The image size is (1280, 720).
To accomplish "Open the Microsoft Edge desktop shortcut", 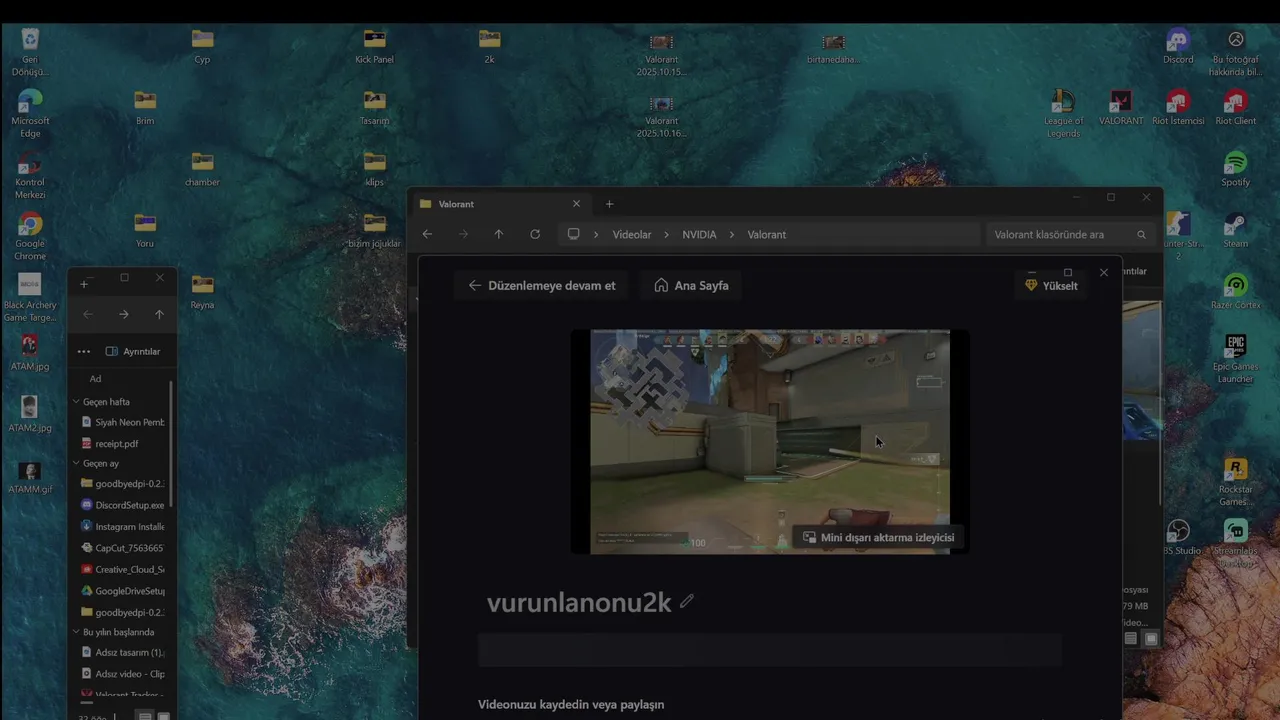I will click(30, 113).
